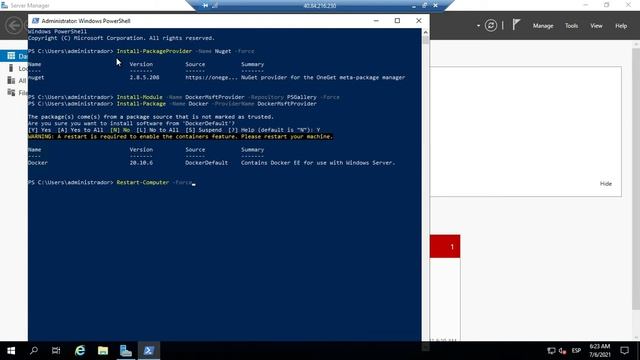Minimize the remote desktop connection bar session
This screenshot has width=640, height=360.
414,6
